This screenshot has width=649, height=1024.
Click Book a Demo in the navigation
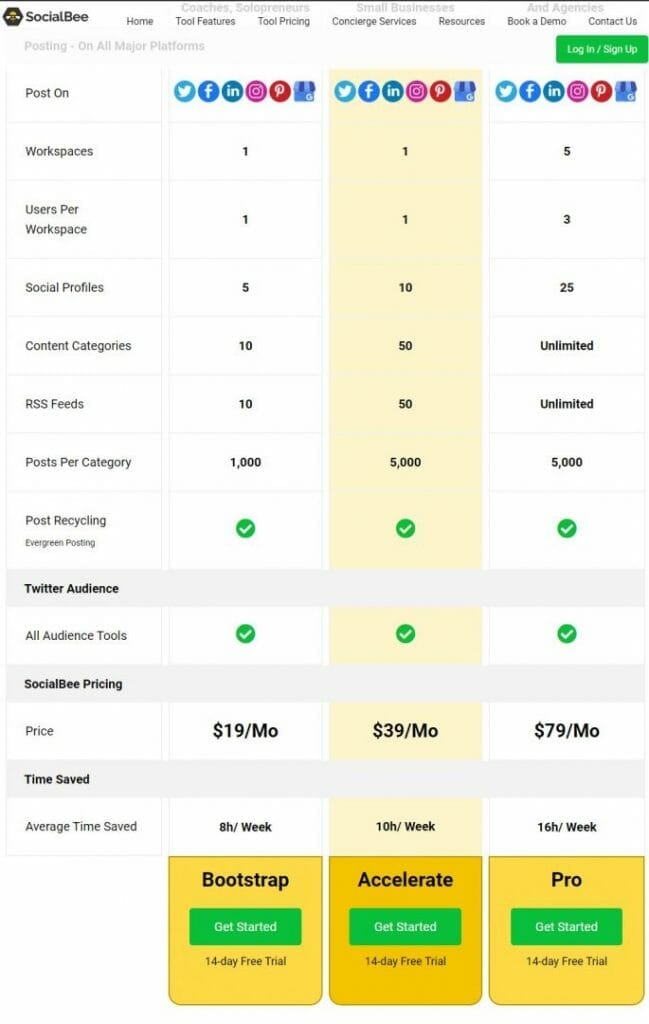coord(536,21)
